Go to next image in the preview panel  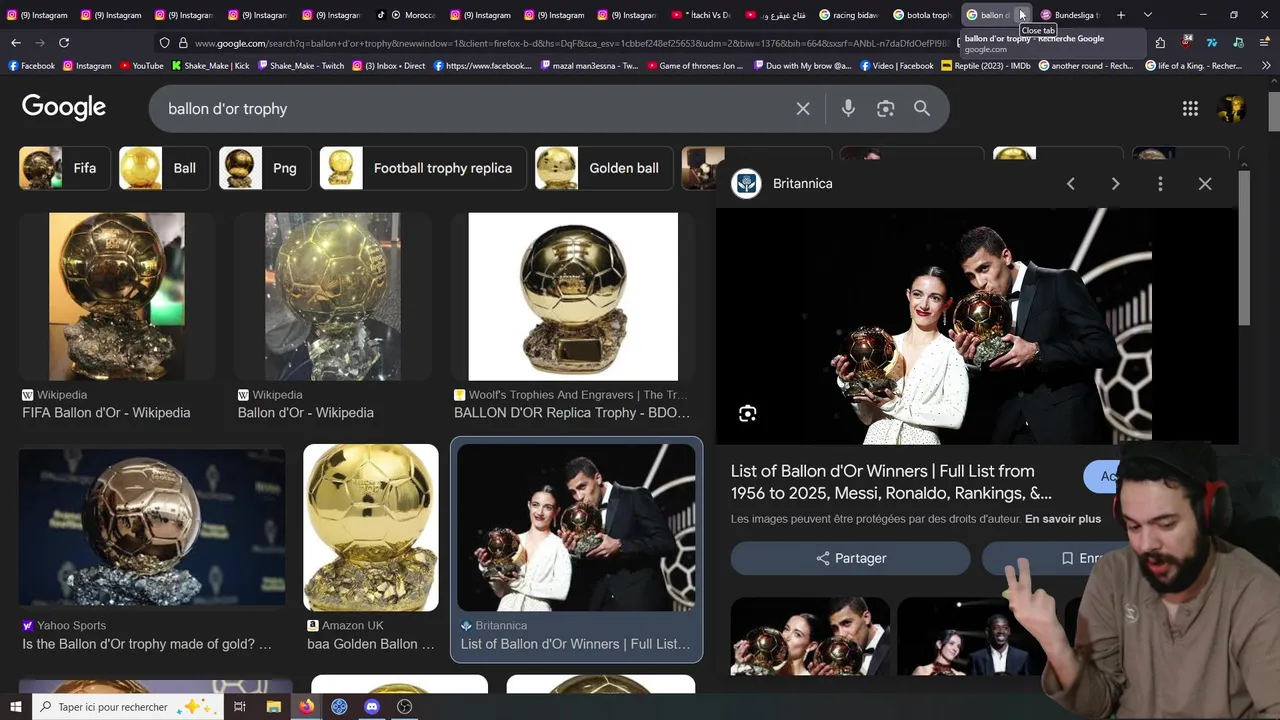1115,184
